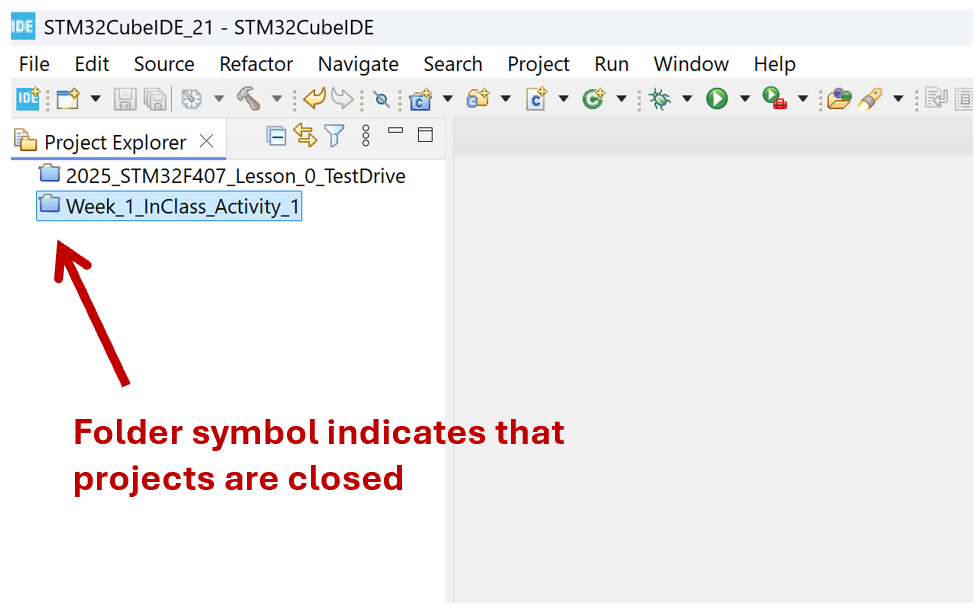The image size is (978, 613).
Task: Open the Project Explorer view menu dots
Action: point(366,135)
